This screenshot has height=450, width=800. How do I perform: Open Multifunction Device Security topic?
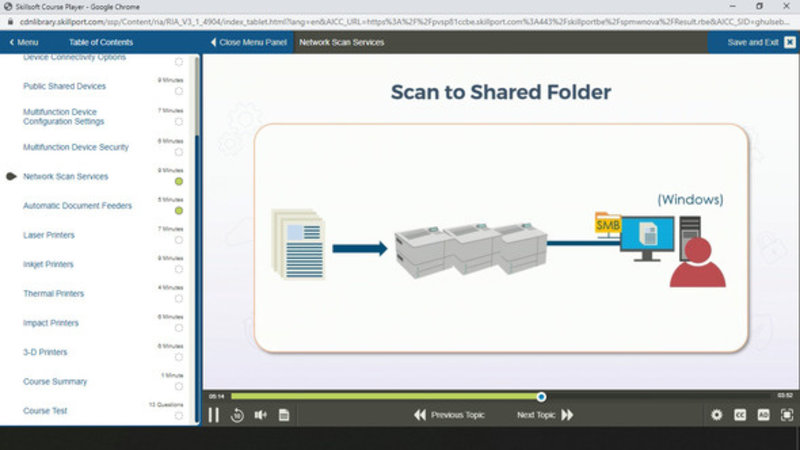76,147
